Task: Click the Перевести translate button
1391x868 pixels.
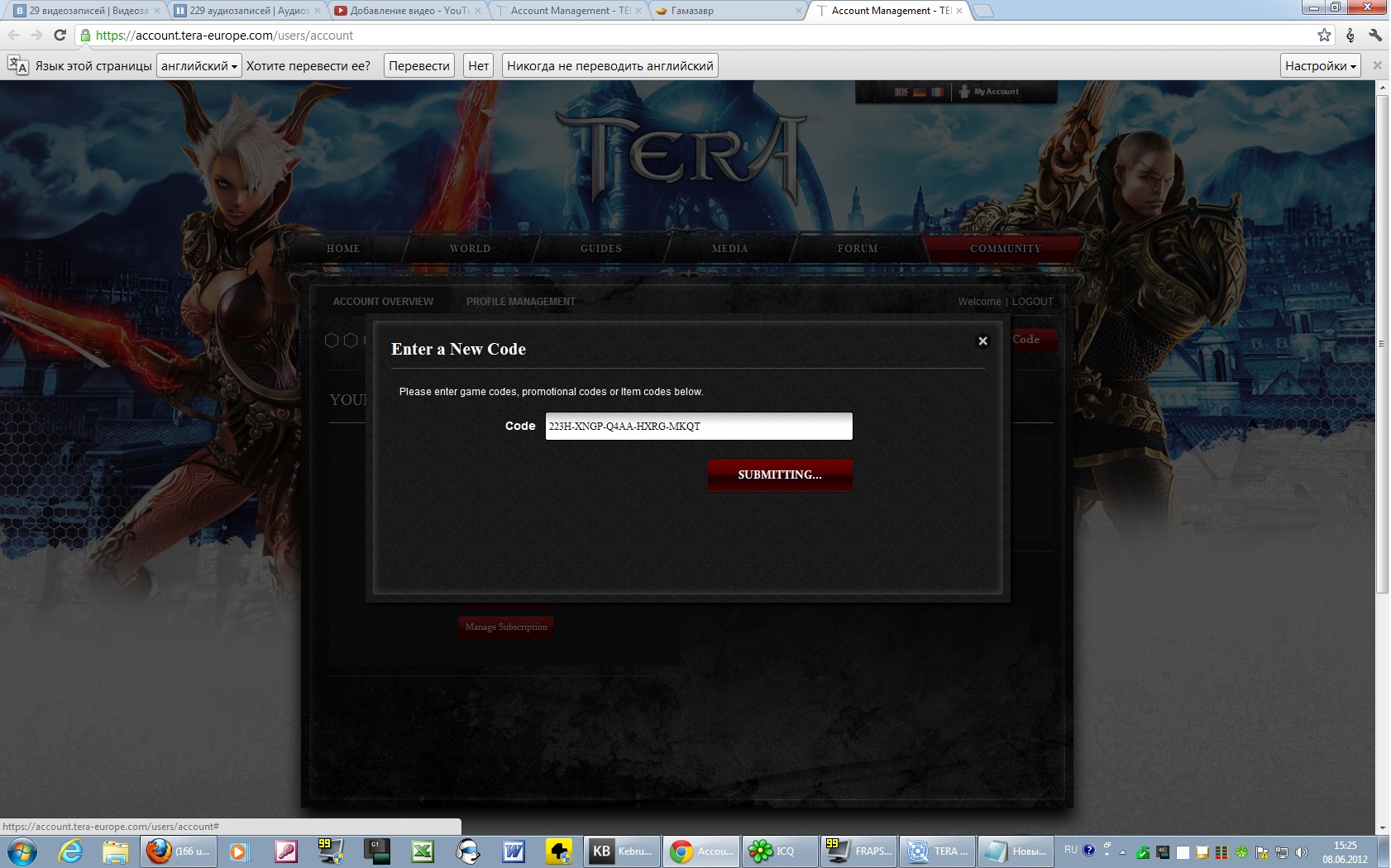Action: tap(419, 66)
